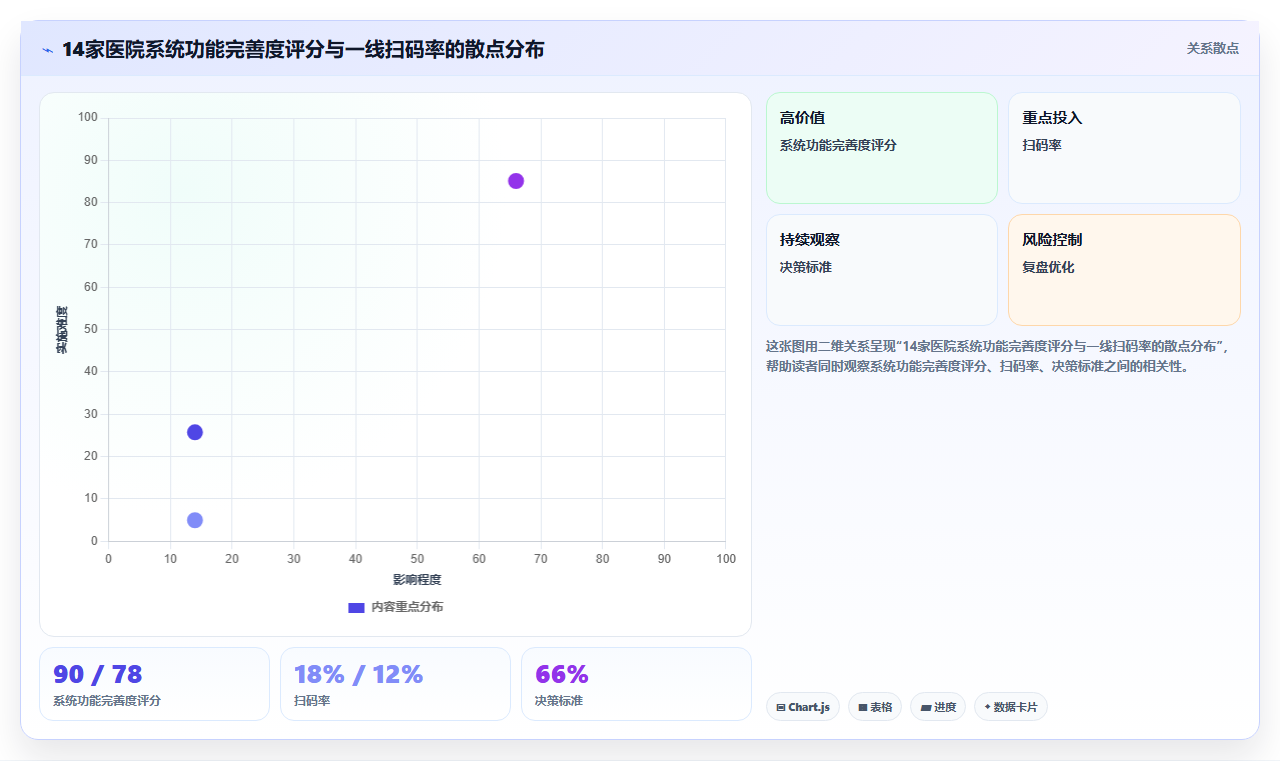
Task: Click the lightning icon beside the title
Action: click(47, 50)
